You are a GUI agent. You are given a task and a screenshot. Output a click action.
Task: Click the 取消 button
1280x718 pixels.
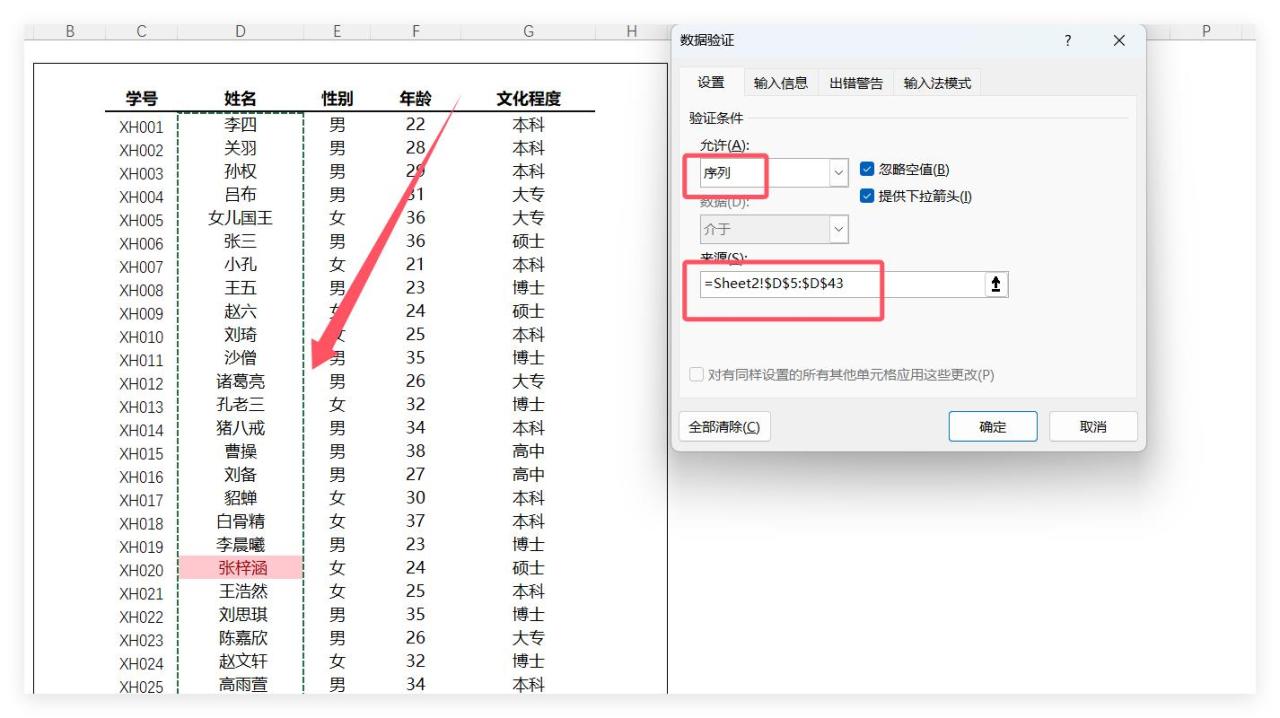pyautogui.click(x=1093, y=427)
